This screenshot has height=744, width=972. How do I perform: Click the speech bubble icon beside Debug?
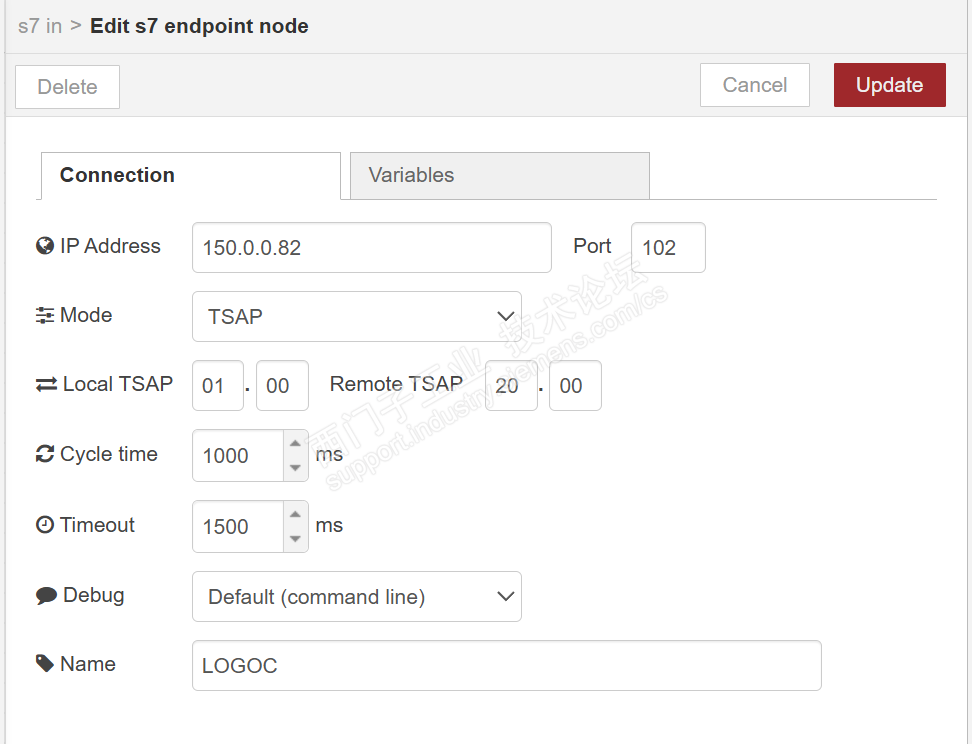click(x=46, y=596)
